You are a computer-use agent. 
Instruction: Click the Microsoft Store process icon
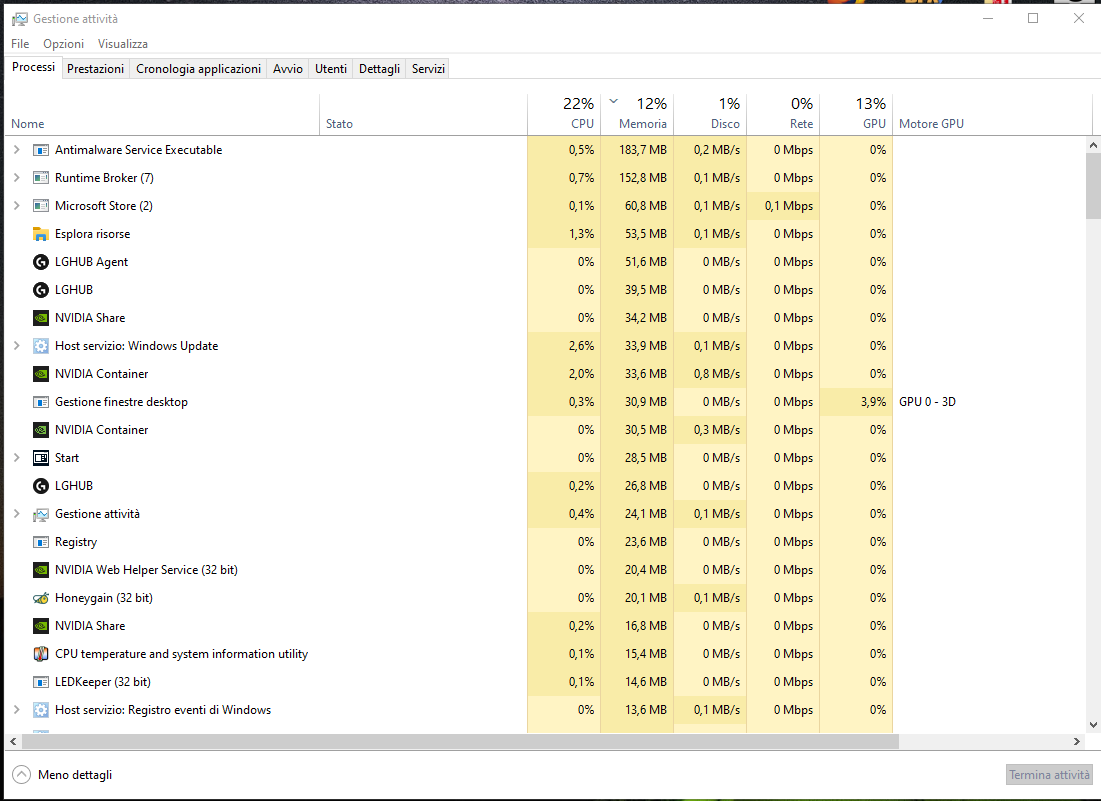click(x=41, y=206)
